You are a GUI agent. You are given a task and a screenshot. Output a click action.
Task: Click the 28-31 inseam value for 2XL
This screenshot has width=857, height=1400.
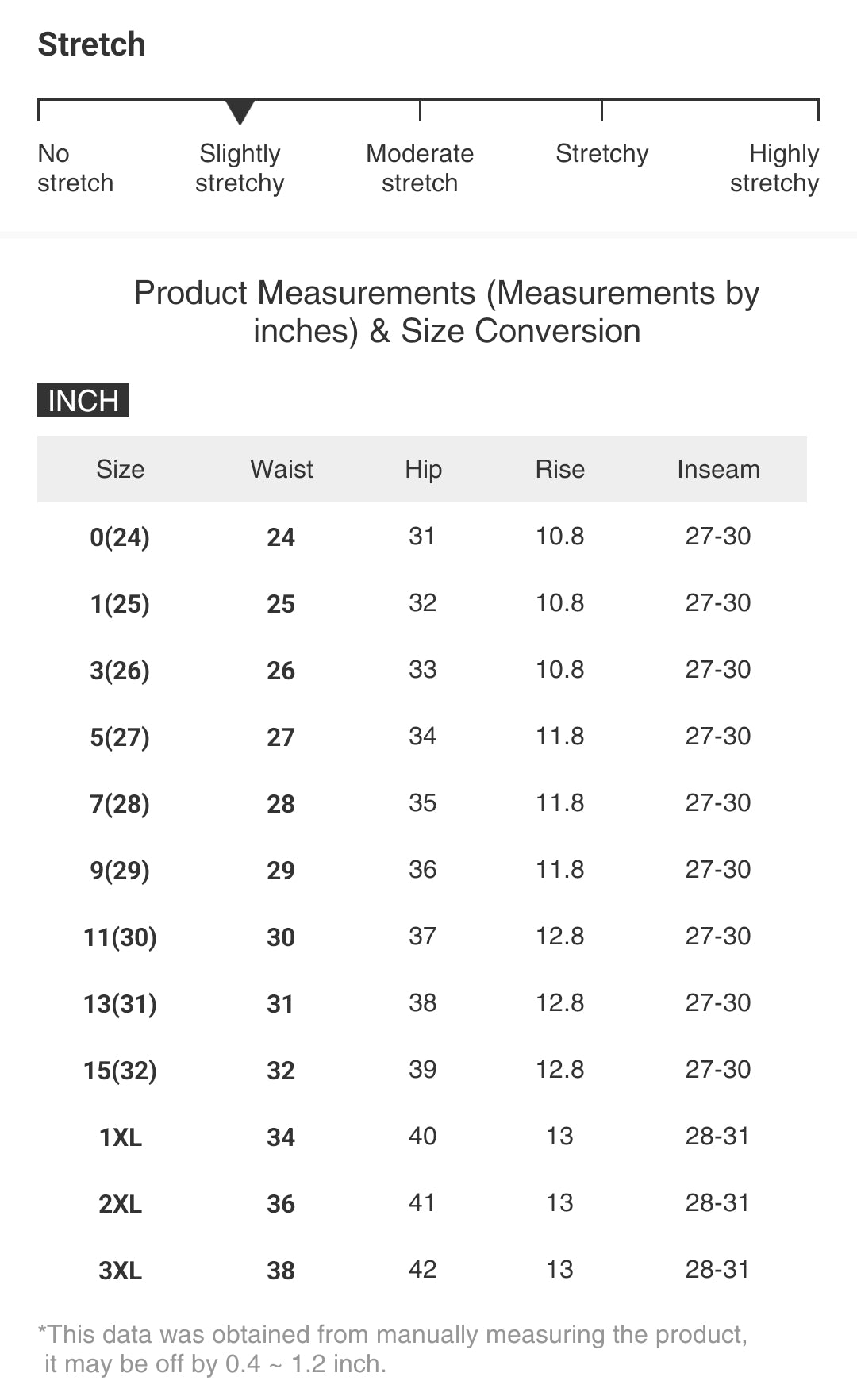click(717, 1202)
